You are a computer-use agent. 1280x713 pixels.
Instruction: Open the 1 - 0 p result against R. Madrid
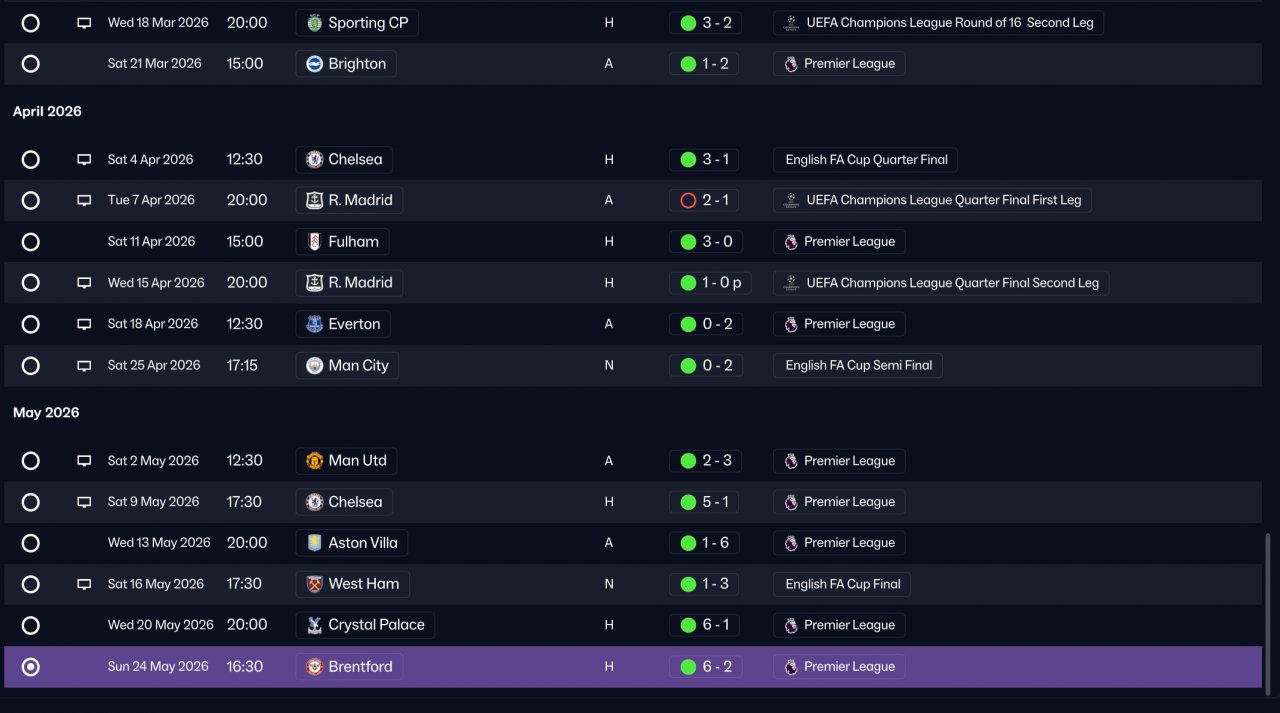pos(710,283)
